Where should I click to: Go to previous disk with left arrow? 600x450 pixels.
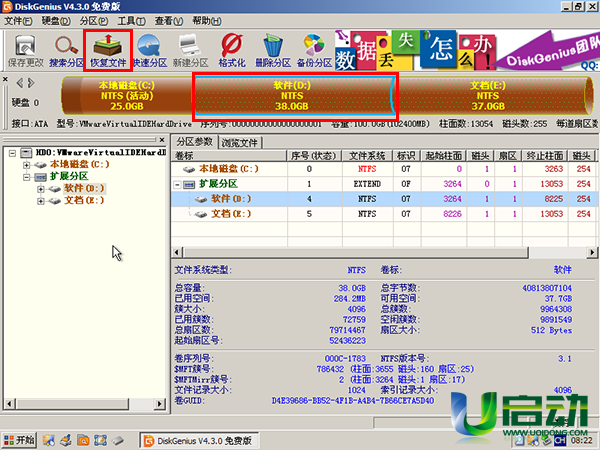point(20,83)
